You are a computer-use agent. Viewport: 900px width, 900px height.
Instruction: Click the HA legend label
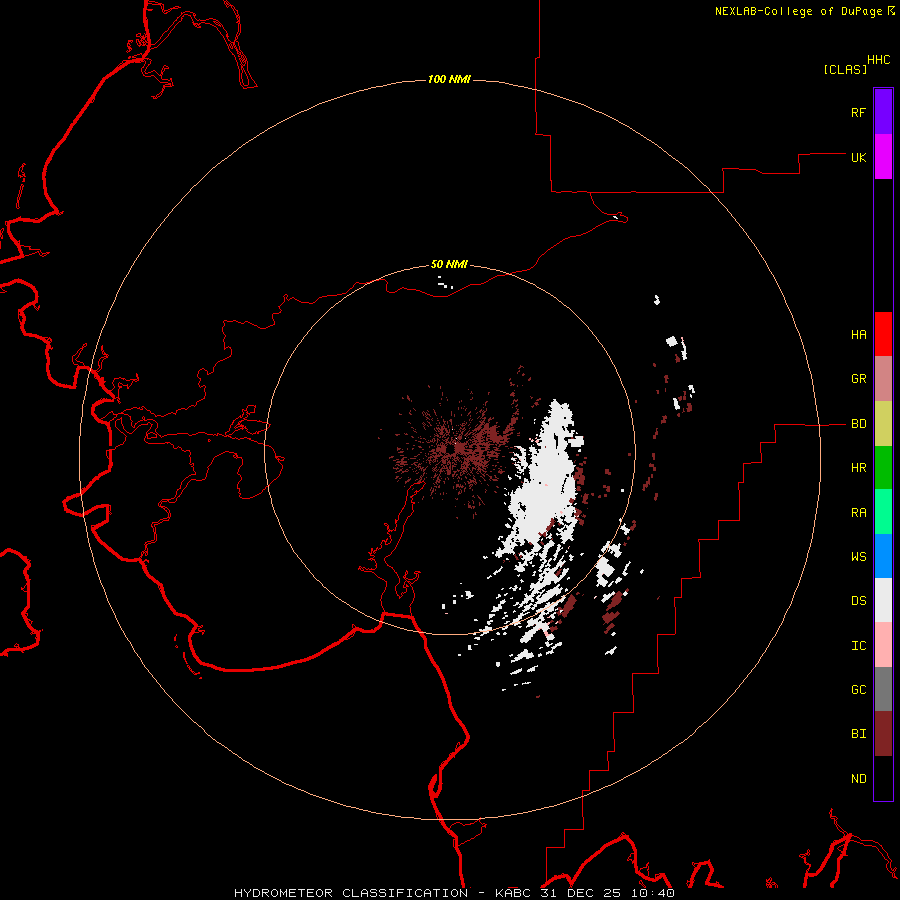[x=858, y=334]
